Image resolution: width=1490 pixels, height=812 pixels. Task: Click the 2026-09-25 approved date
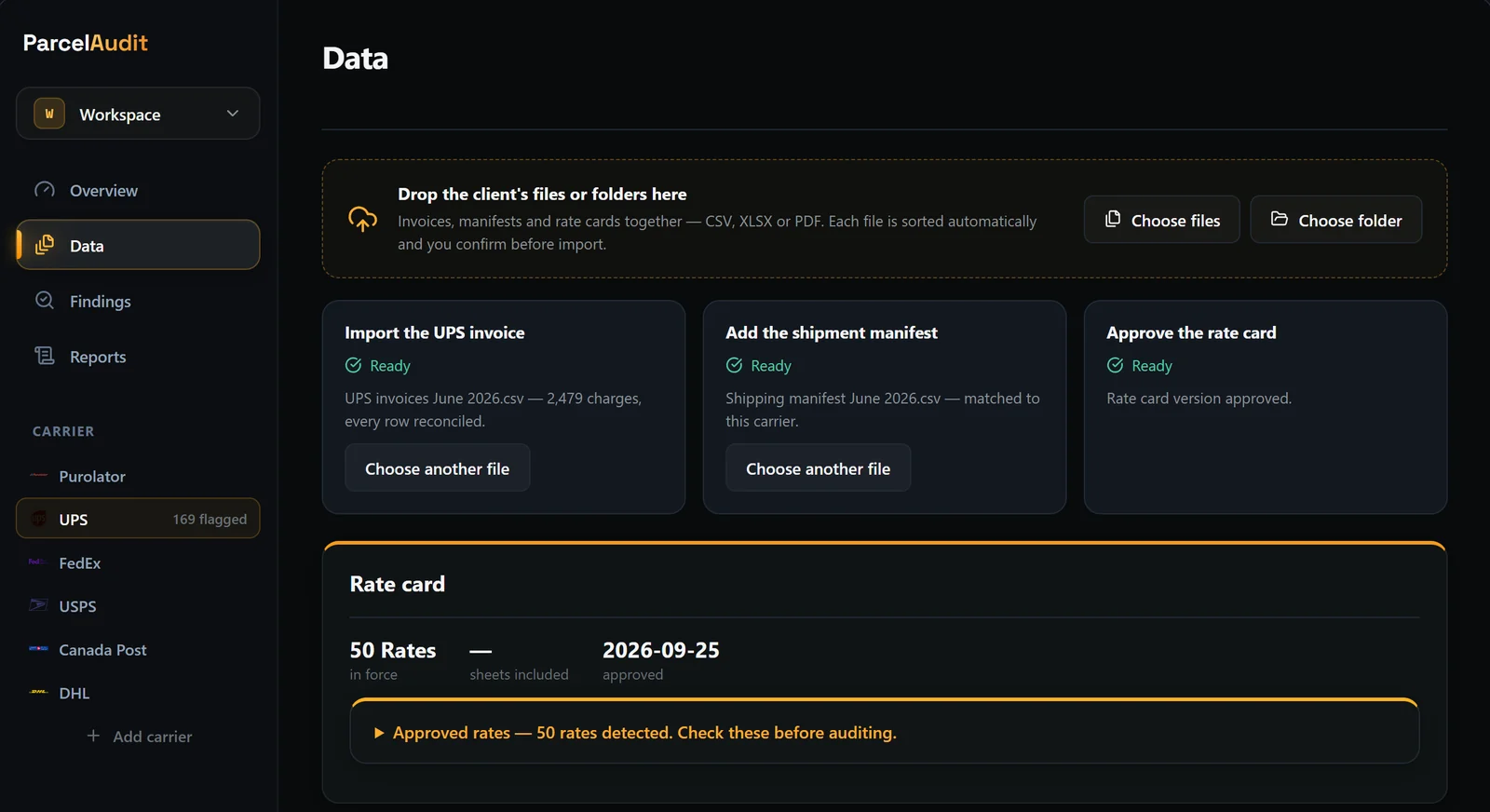click(660, 650)
